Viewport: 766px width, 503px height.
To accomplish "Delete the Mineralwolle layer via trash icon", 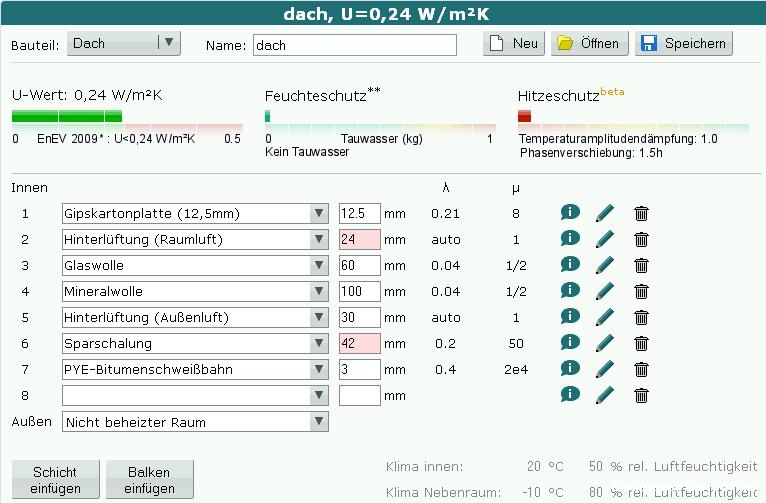I will click(641, 291).
